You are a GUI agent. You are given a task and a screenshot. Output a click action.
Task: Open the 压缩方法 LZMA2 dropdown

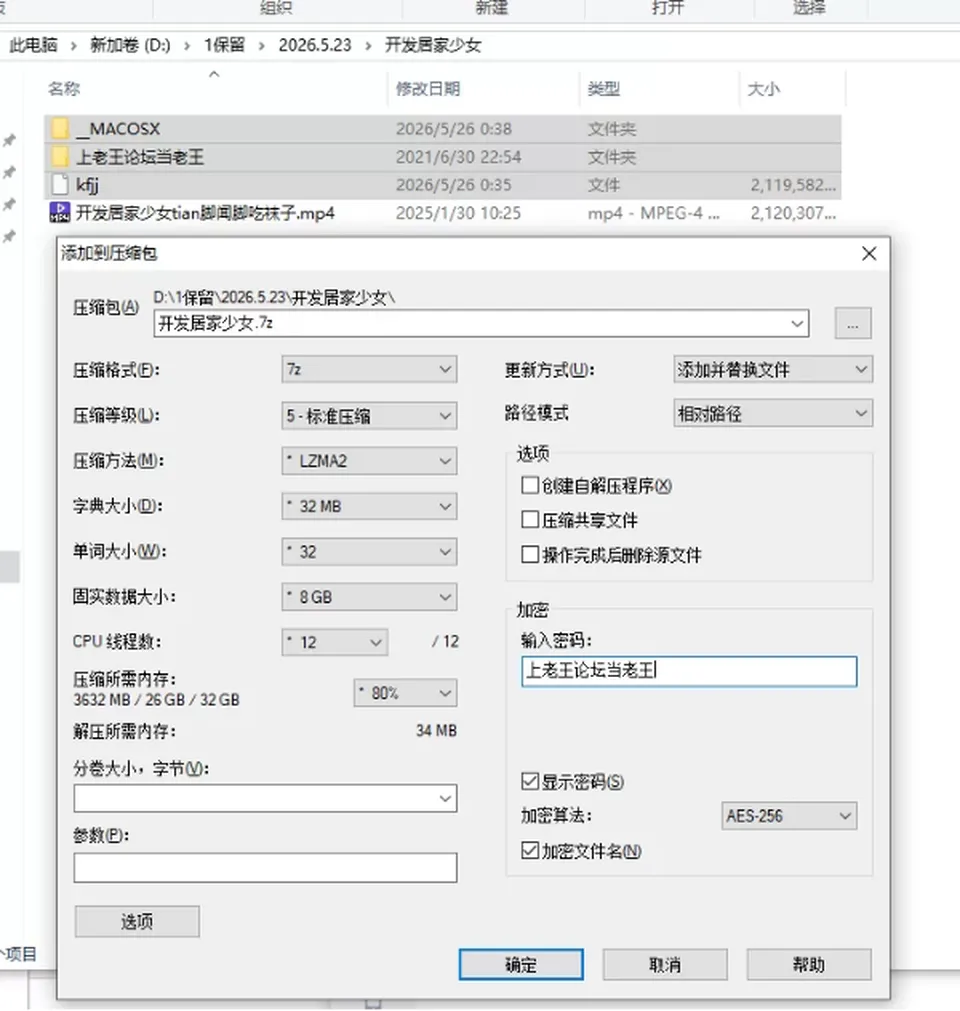point(369,461)
